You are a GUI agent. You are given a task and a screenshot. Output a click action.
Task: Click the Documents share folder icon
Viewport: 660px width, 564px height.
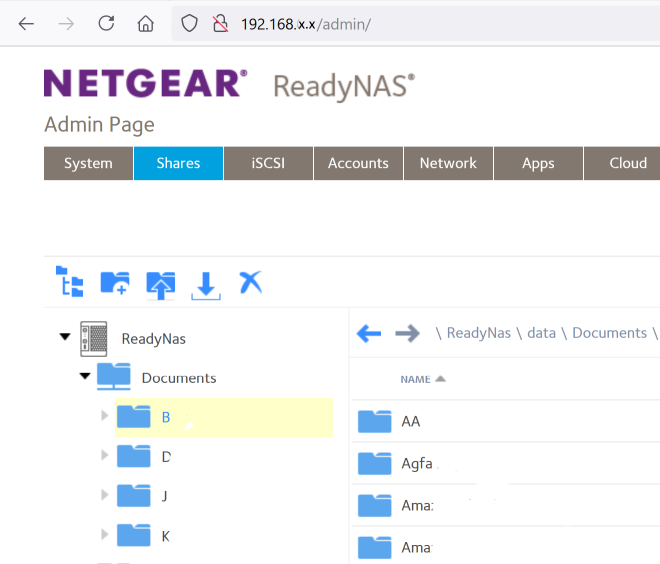(114, 376)
